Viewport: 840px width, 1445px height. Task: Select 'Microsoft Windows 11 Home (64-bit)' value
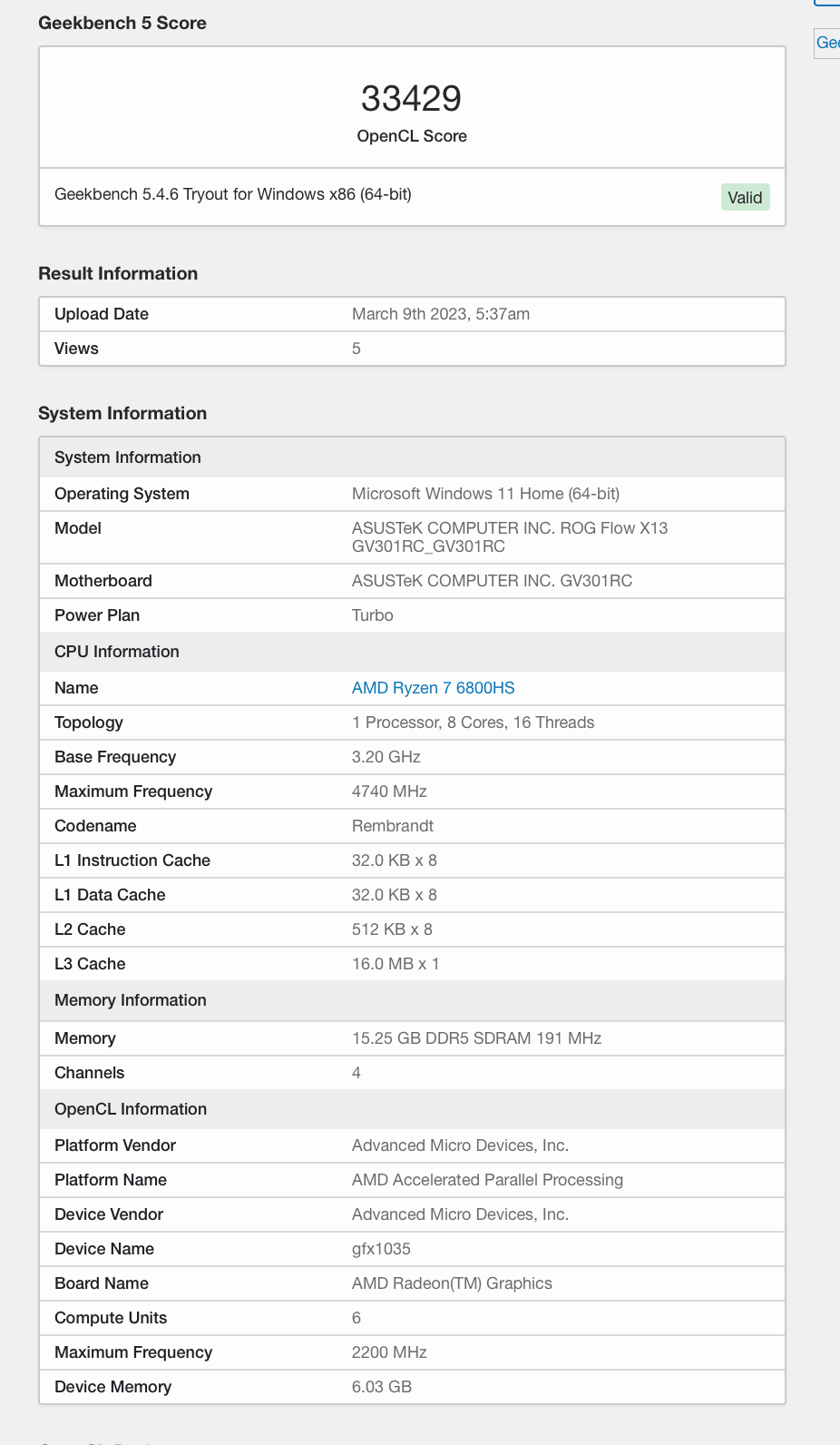click(x=485, y=494)
